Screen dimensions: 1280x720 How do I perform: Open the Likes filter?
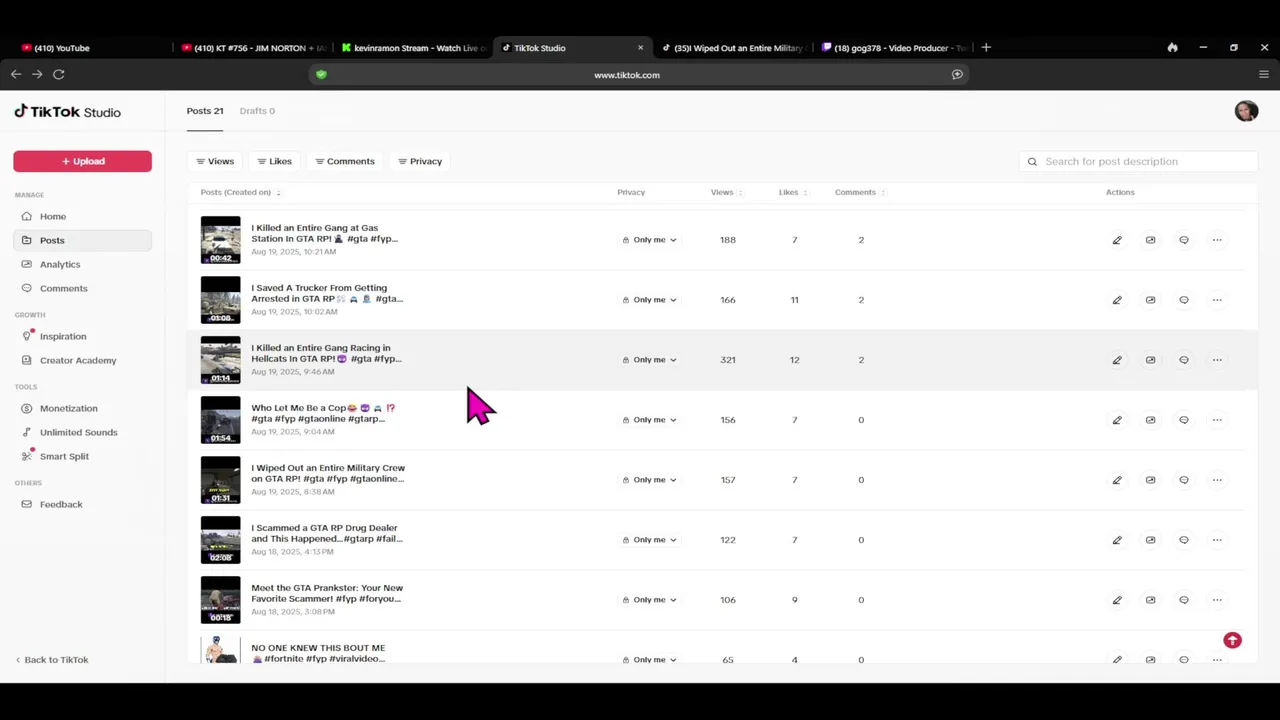point(274,161)
